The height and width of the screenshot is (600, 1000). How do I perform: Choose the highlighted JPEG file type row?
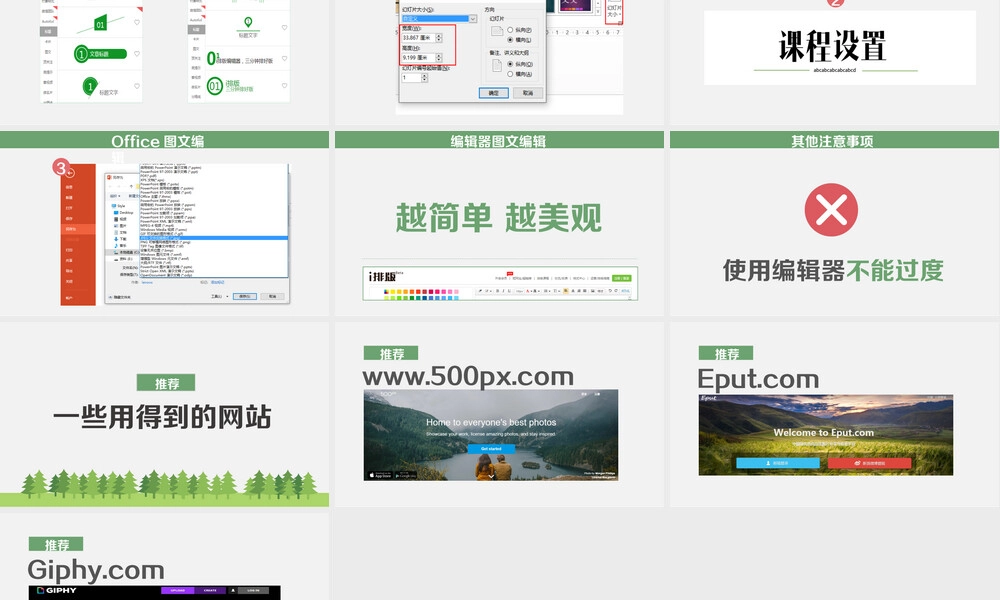[x=214, y=238]
